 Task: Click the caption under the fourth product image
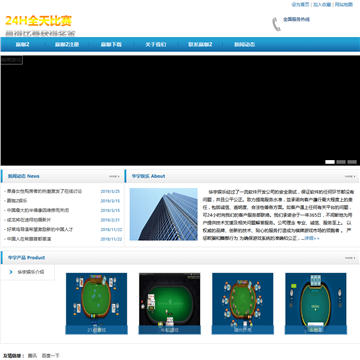[x=316, y=330]
